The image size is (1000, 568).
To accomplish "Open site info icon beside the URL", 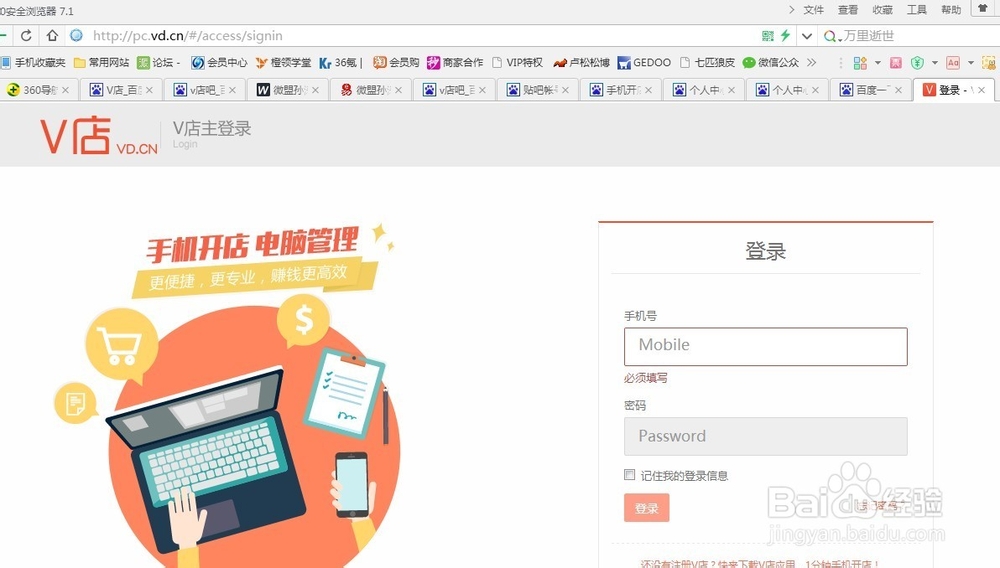I will (77, 36).
